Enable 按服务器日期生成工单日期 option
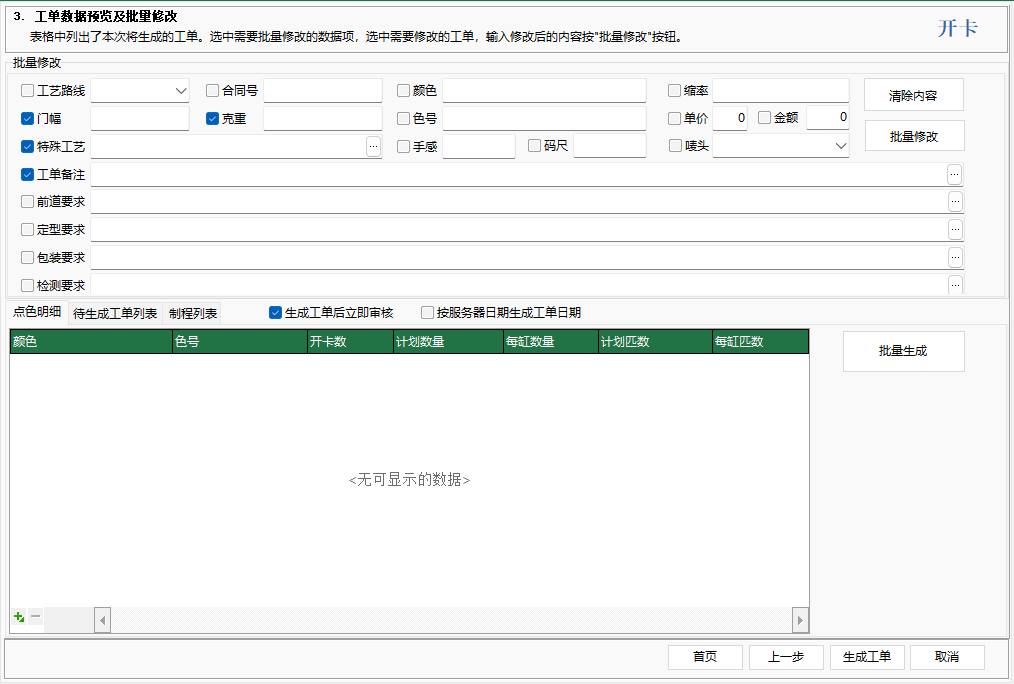Viewport: 1014px width, 684px height. pos(427,311)
